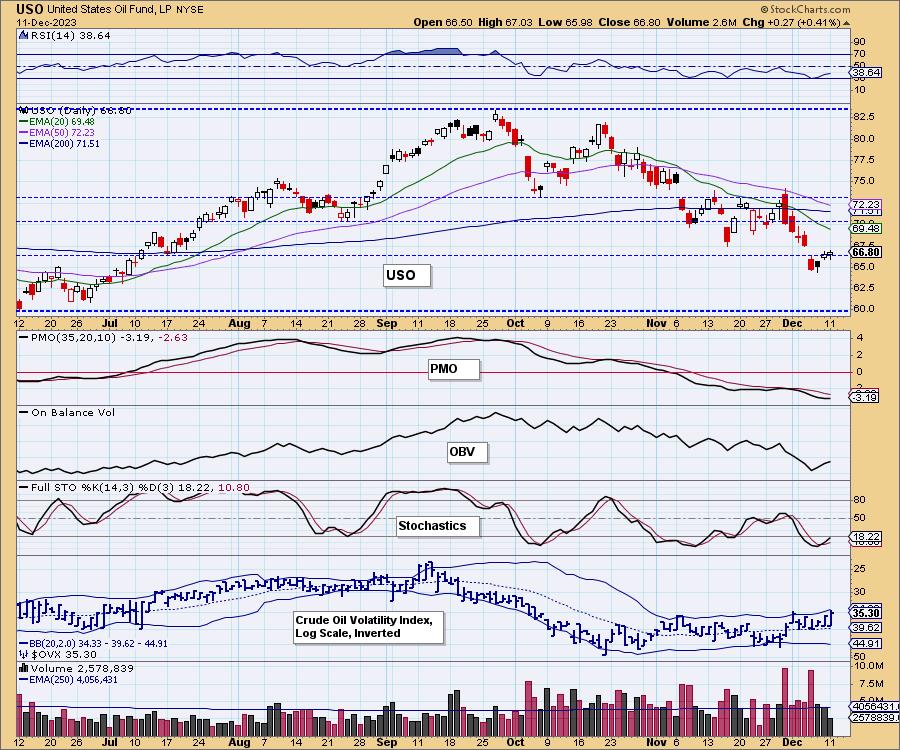Click the Jul month label on bottom axis

click(110, 742)
